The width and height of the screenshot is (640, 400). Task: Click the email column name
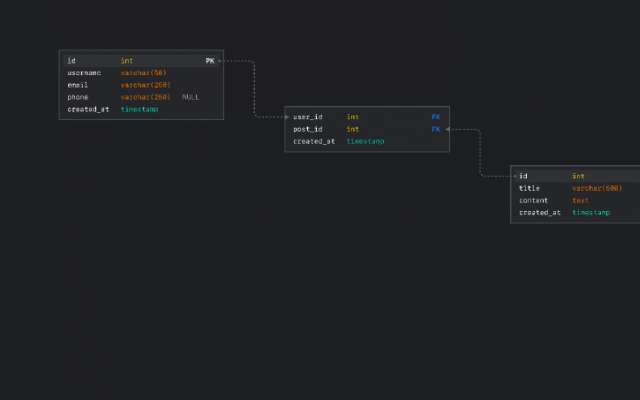(78, 85)
